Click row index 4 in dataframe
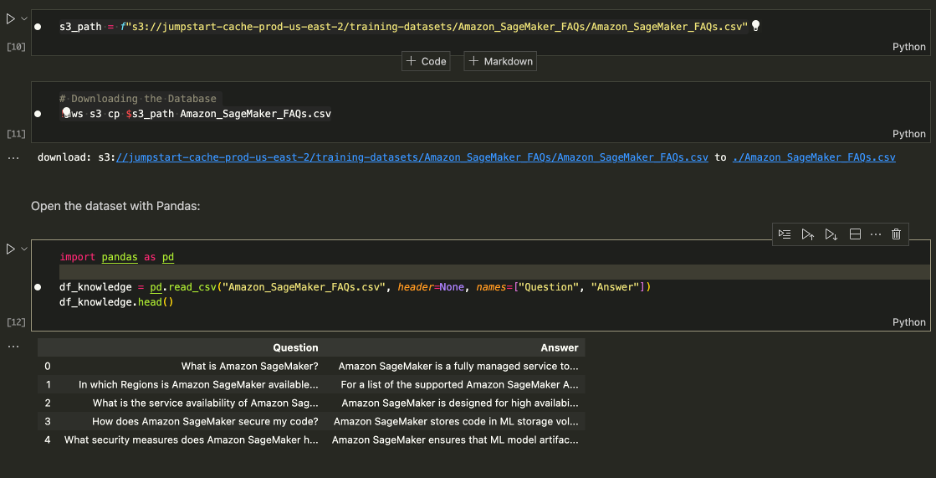Viewport: 936px width, 478px height. [47, 440]
